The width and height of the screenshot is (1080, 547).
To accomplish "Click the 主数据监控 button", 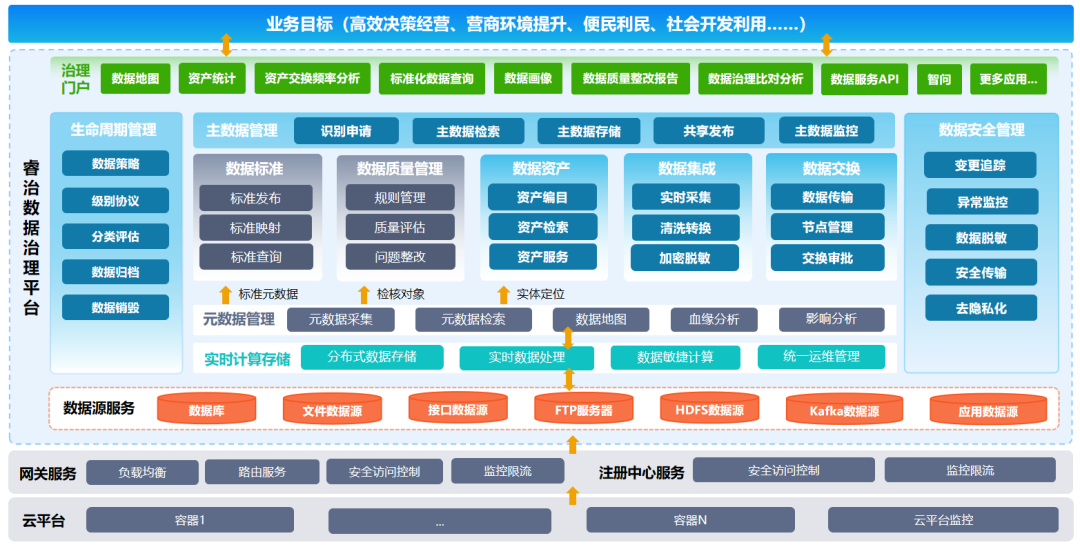I will coord(826,131).
